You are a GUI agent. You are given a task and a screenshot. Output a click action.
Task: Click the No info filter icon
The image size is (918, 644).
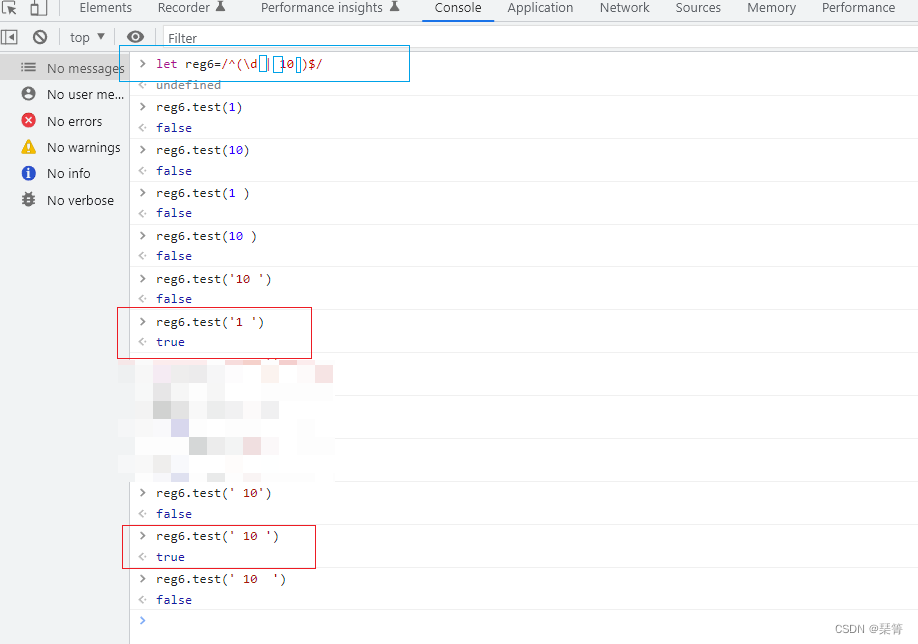tap(29, 173)
